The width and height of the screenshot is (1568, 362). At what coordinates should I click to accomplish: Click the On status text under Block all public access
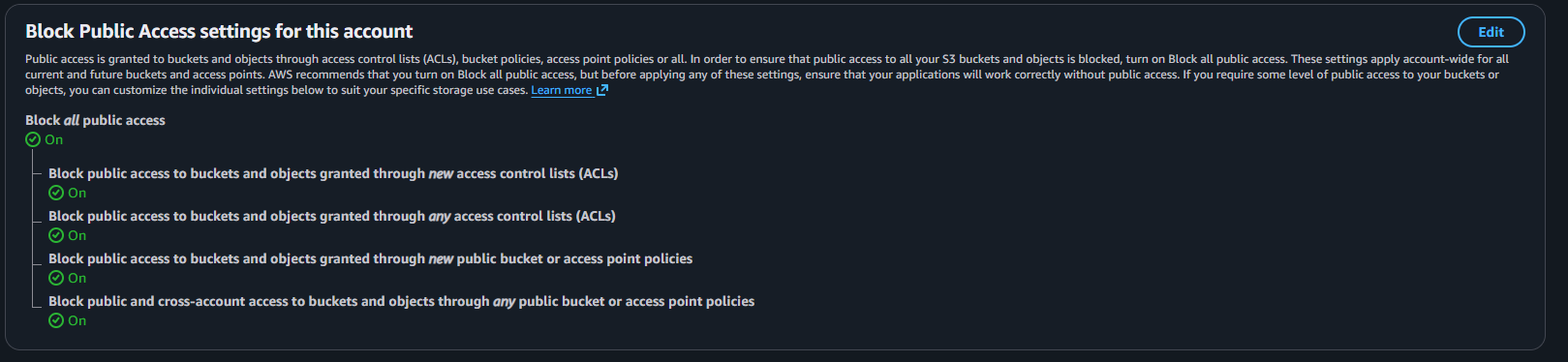click(x=53, y=139)
